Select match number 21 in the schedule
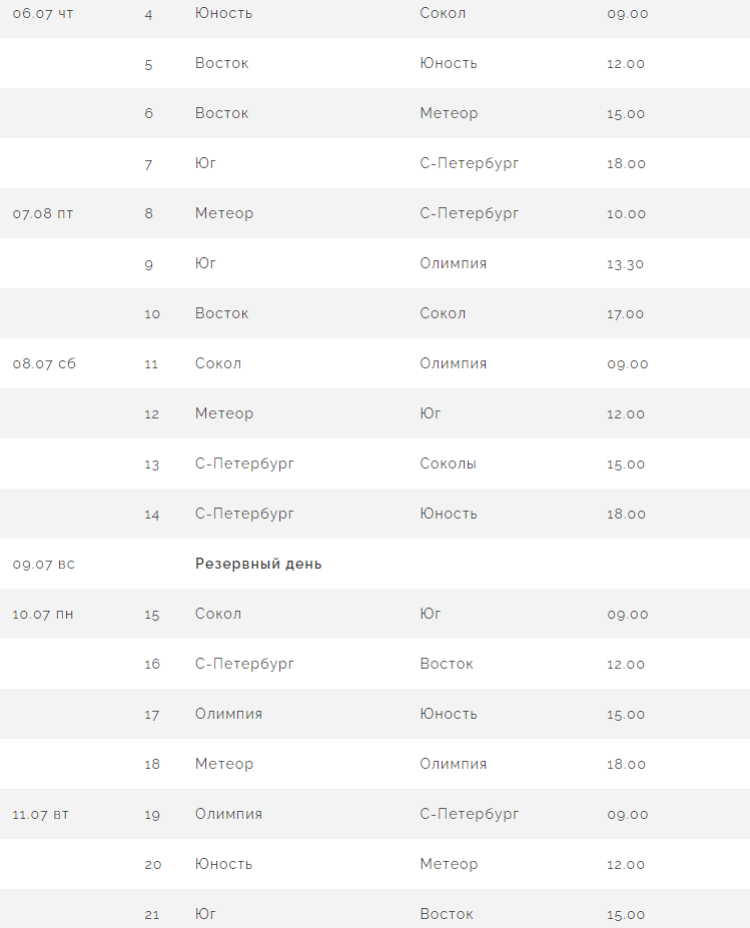Viewport: 750px width, 928px height. pyautogui.click(x=152, y=914)
